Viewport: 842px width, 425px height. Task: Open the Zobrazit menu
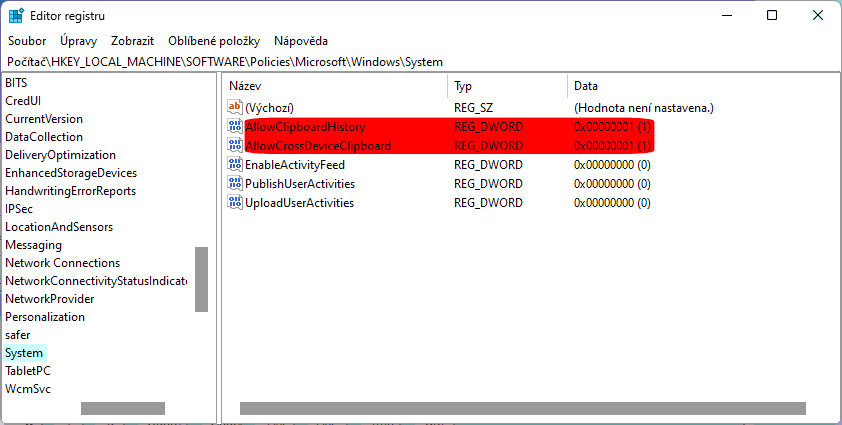(x=132, y=41)
